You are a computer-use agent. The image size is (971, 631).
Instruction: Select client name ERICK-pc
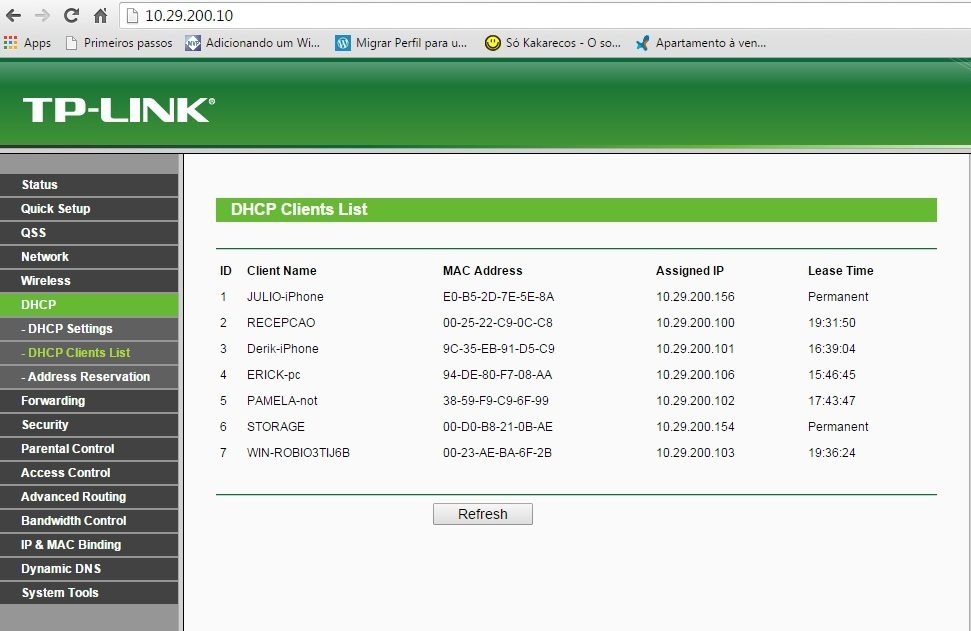point(274,375)
